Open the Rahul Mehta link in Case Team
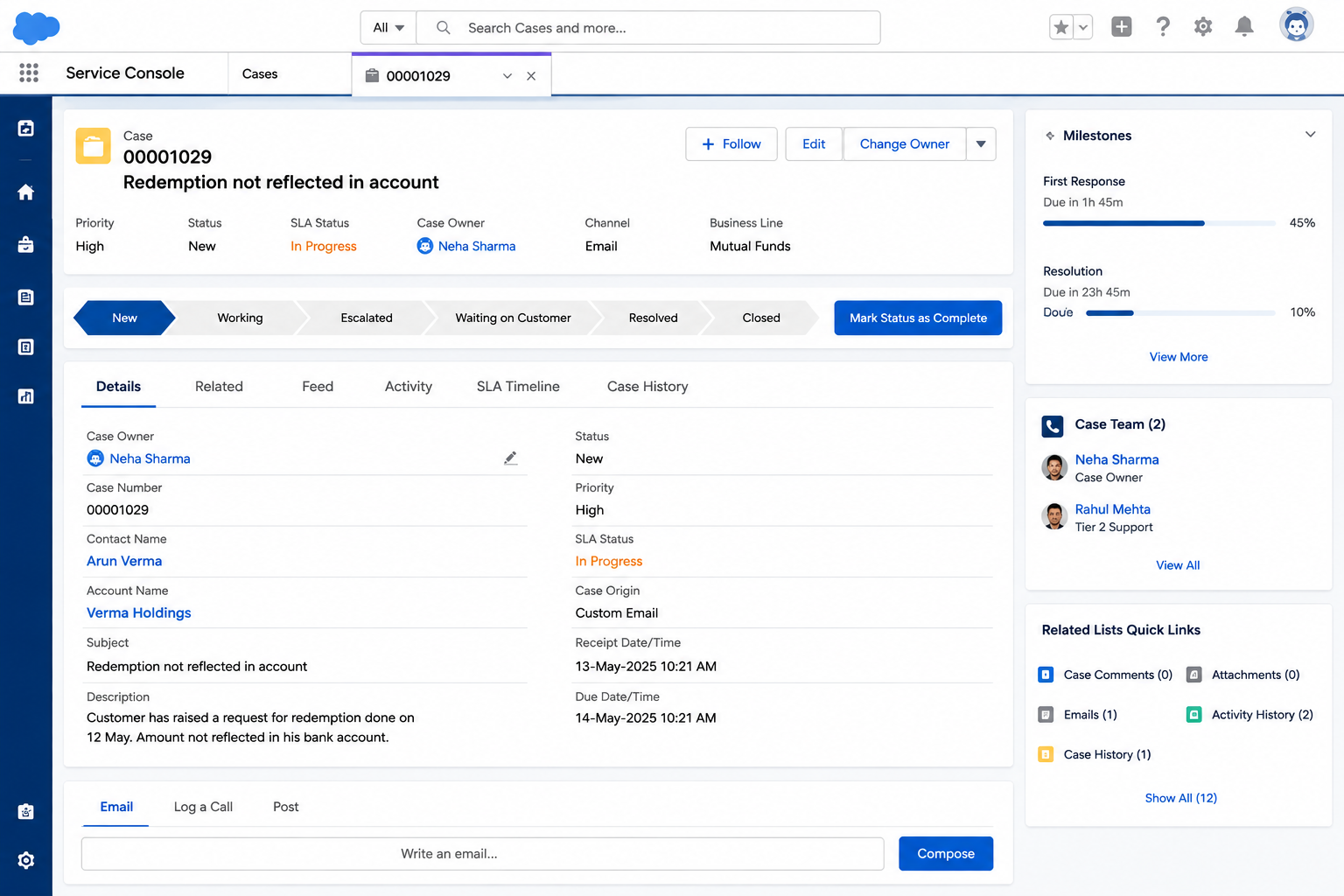 (1113, 509)
